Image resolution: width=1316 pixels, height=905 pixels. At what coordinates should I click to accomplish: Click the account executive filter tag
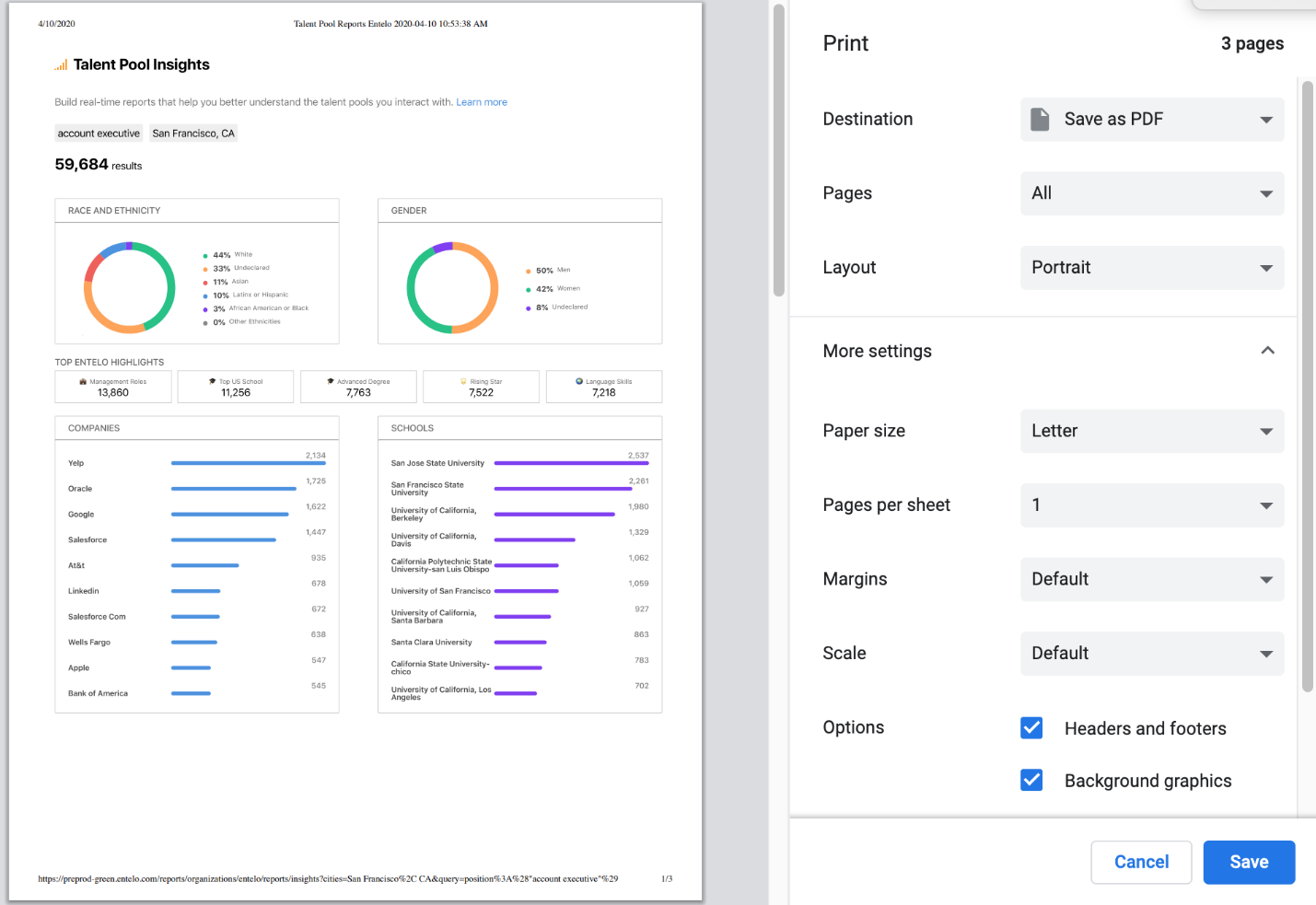[x=99, y=133]
